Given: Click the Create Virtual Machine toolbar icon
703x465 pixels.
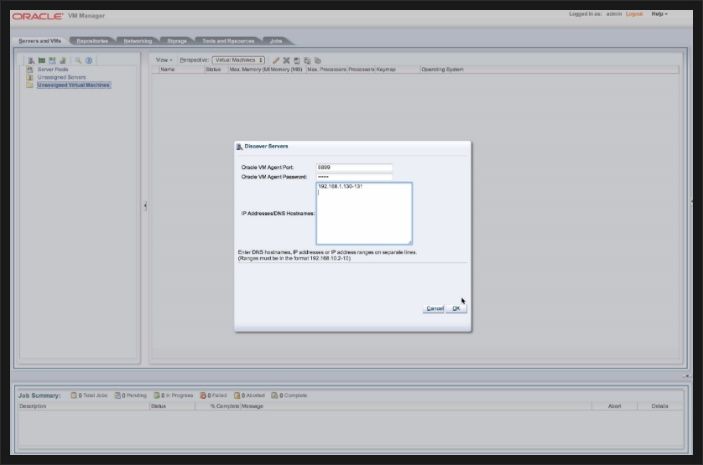Looking at the screenshot, I should (52, 61).
